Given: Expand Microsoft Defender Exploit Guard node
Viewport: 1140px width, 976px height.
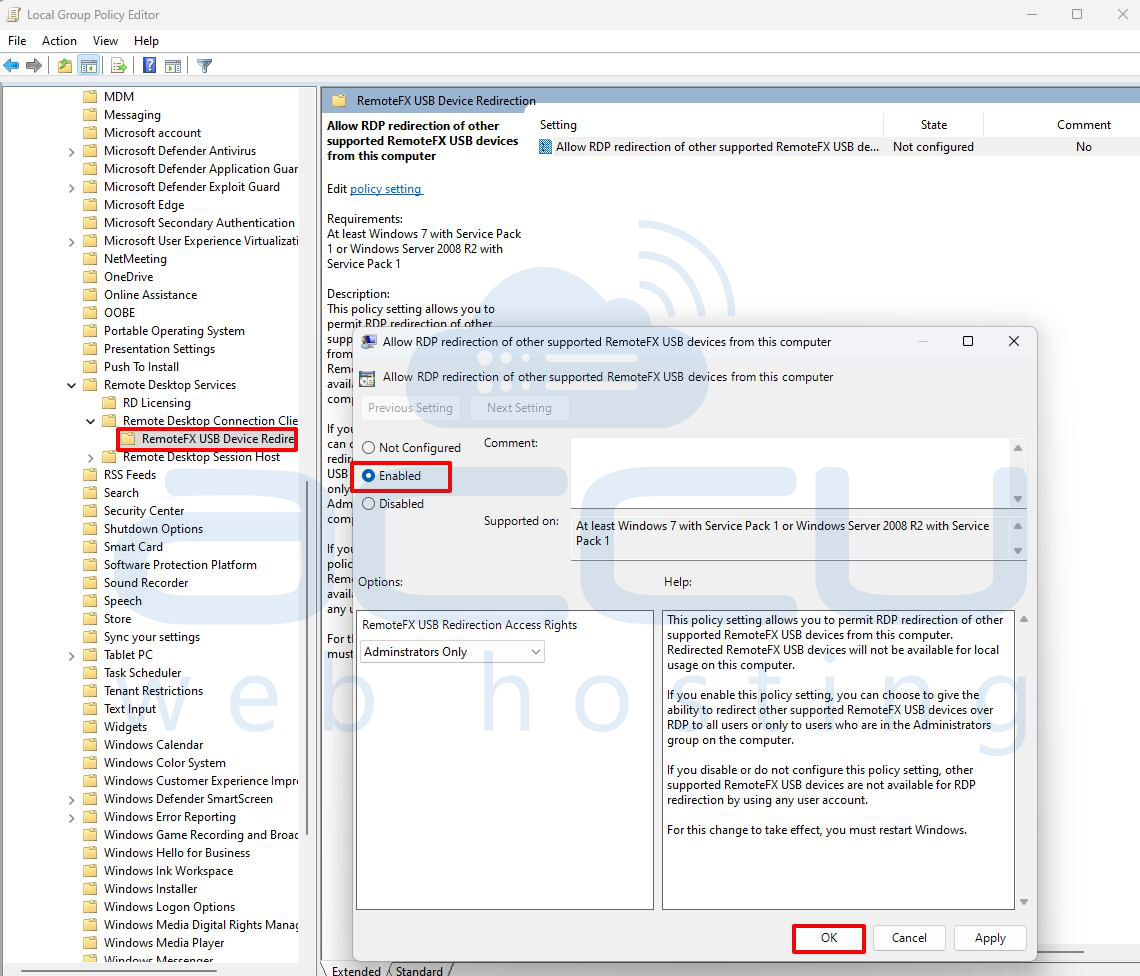Looking at the screenshot, I should (x=71, y=188).
